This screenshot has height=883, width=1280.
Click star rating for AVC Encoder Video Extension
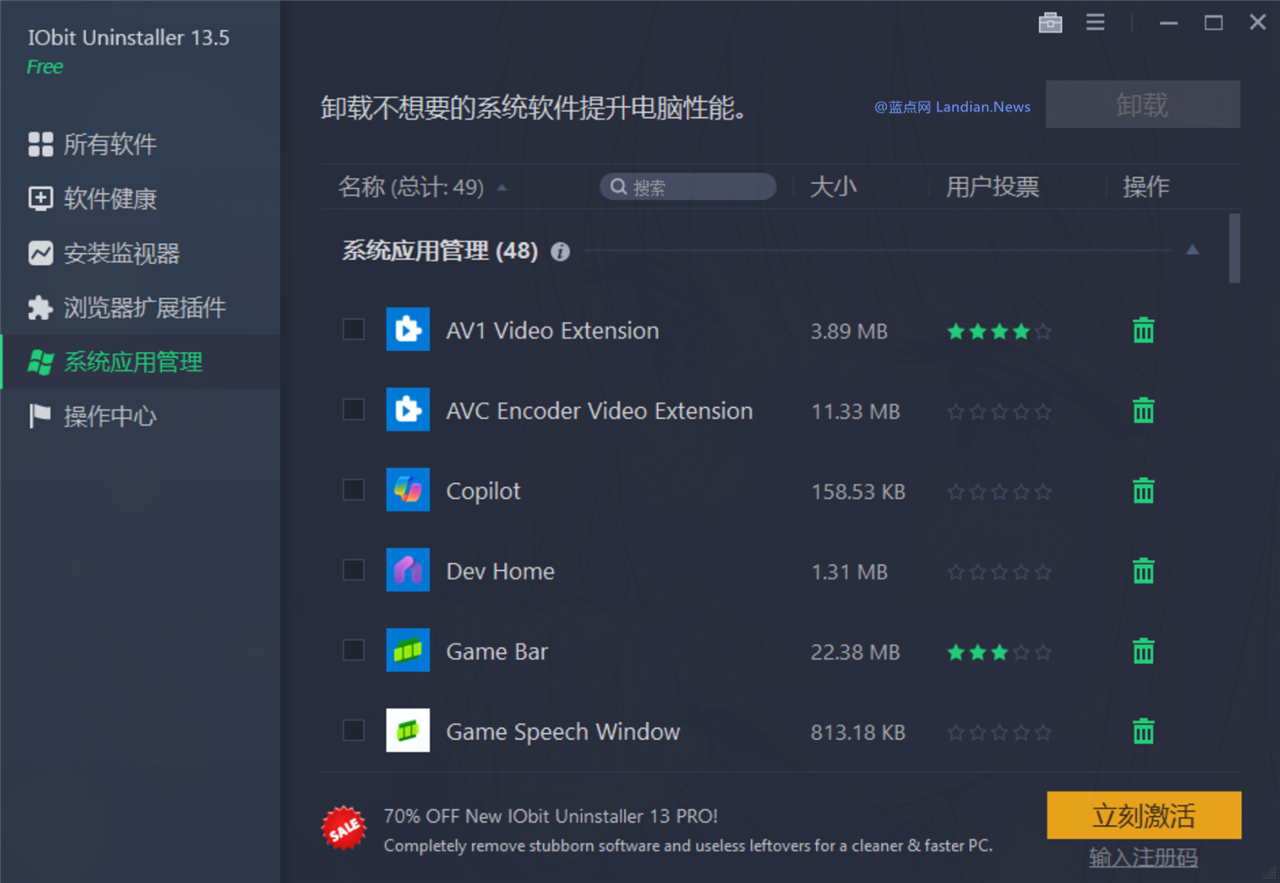[999, 411]
